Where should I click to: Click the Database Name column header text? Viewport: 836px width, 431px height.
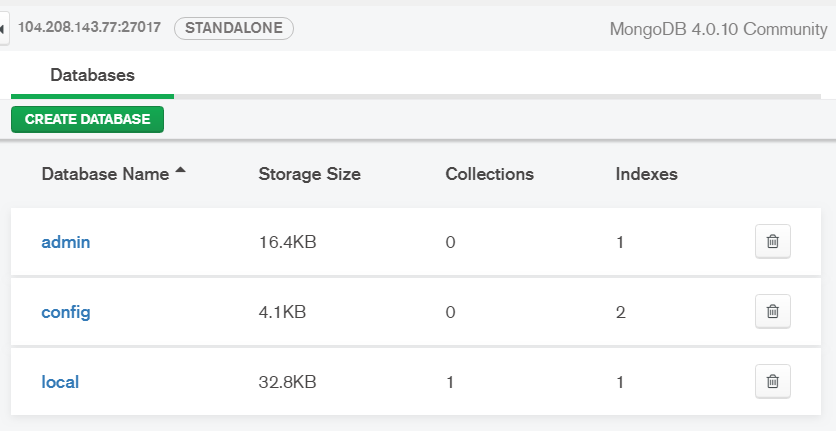(x=105, y=174)
